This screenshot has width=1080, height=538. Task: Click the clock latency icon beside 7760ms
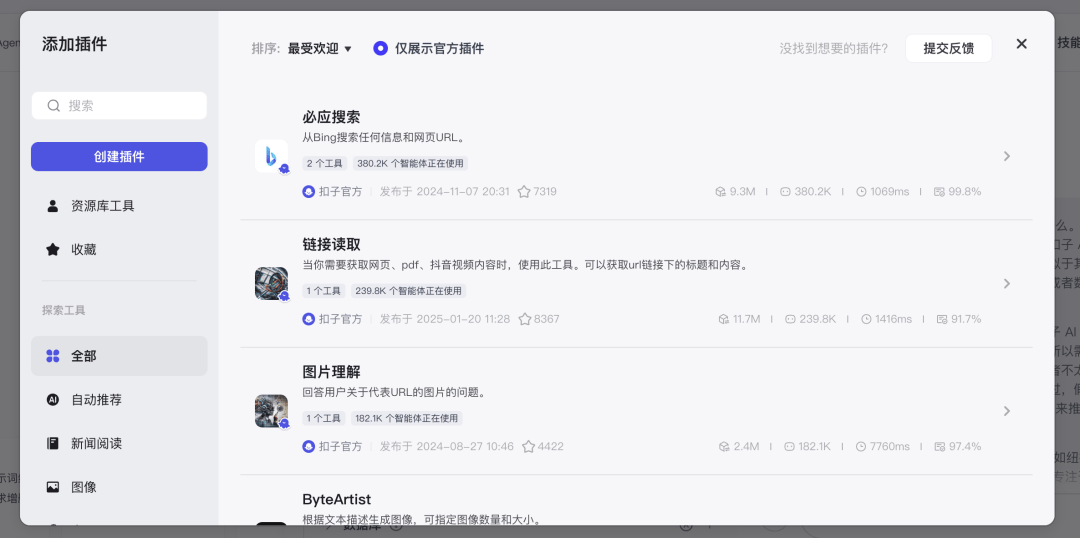point(861,446)
